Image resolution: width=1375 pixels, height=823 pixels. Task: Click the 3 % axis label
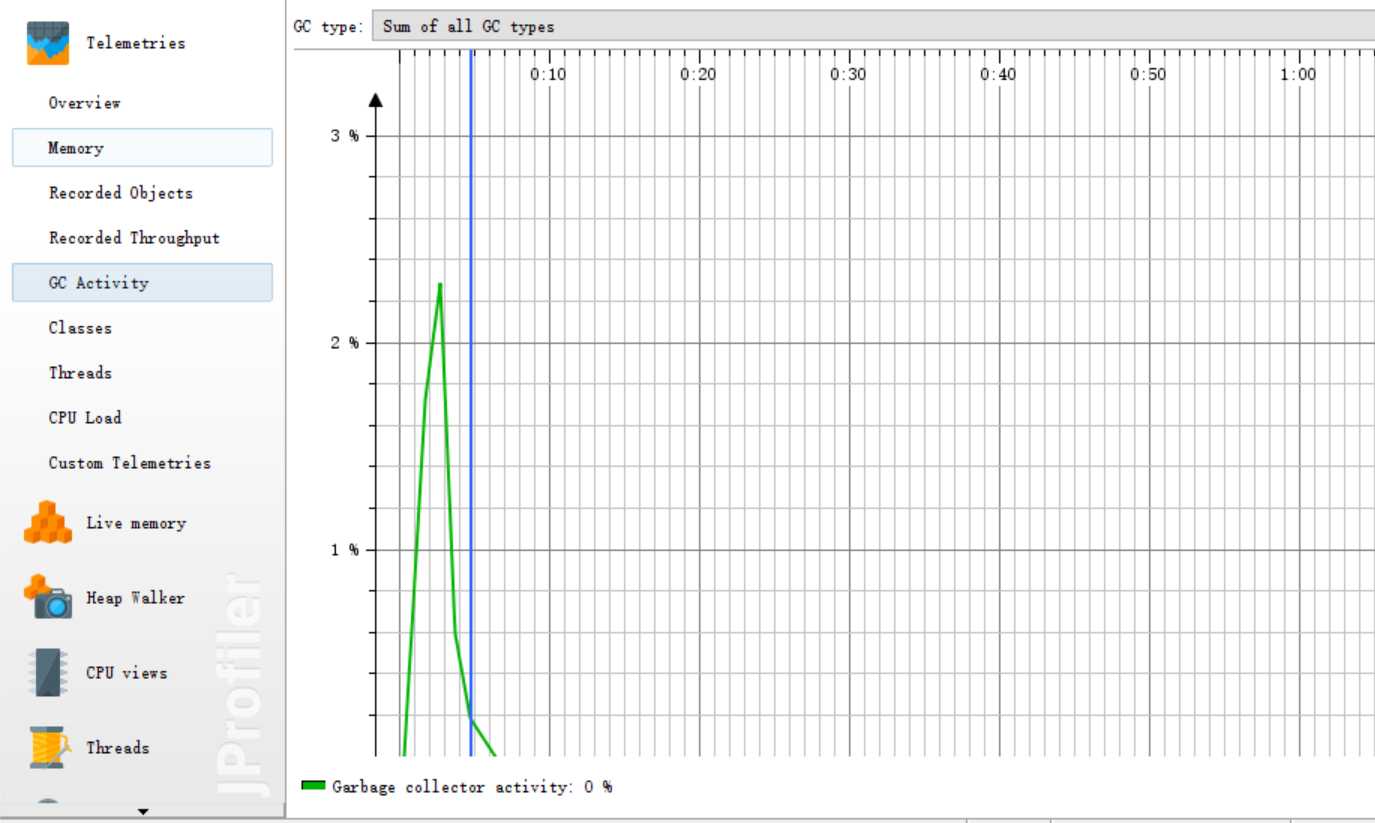pos(345,136)
